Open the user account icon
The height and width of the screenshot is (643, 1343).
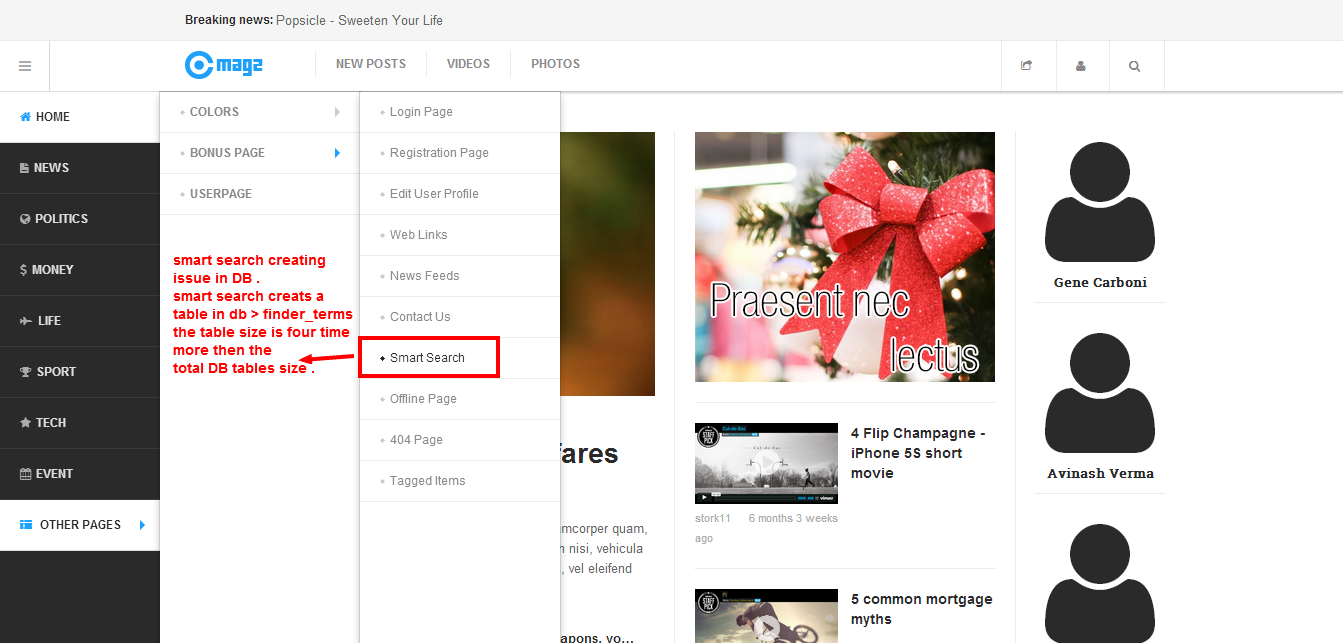pos(1082,65)
